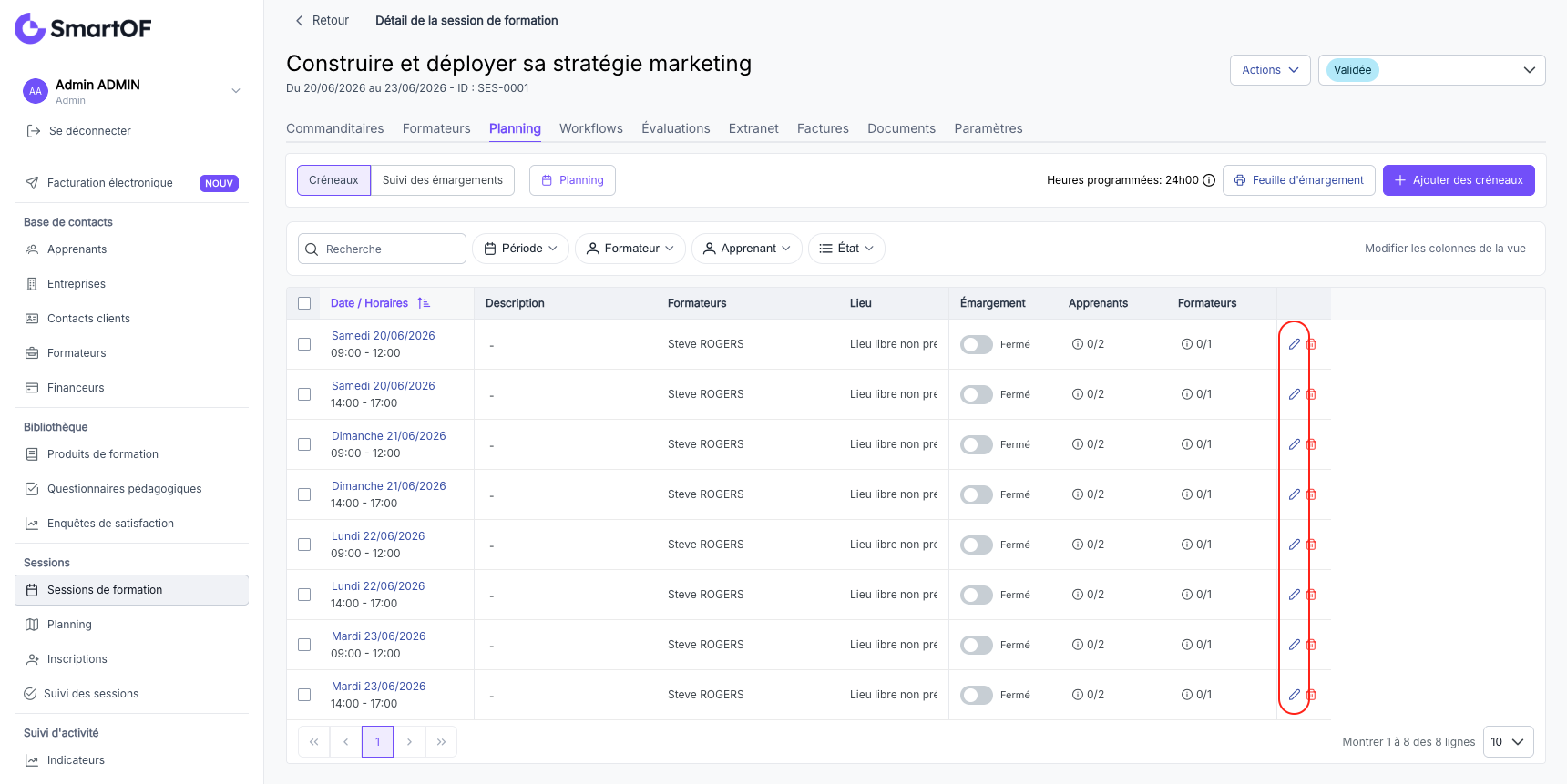Click the SmartOF logo
The image size is (1567, 784).
point(83,28)
